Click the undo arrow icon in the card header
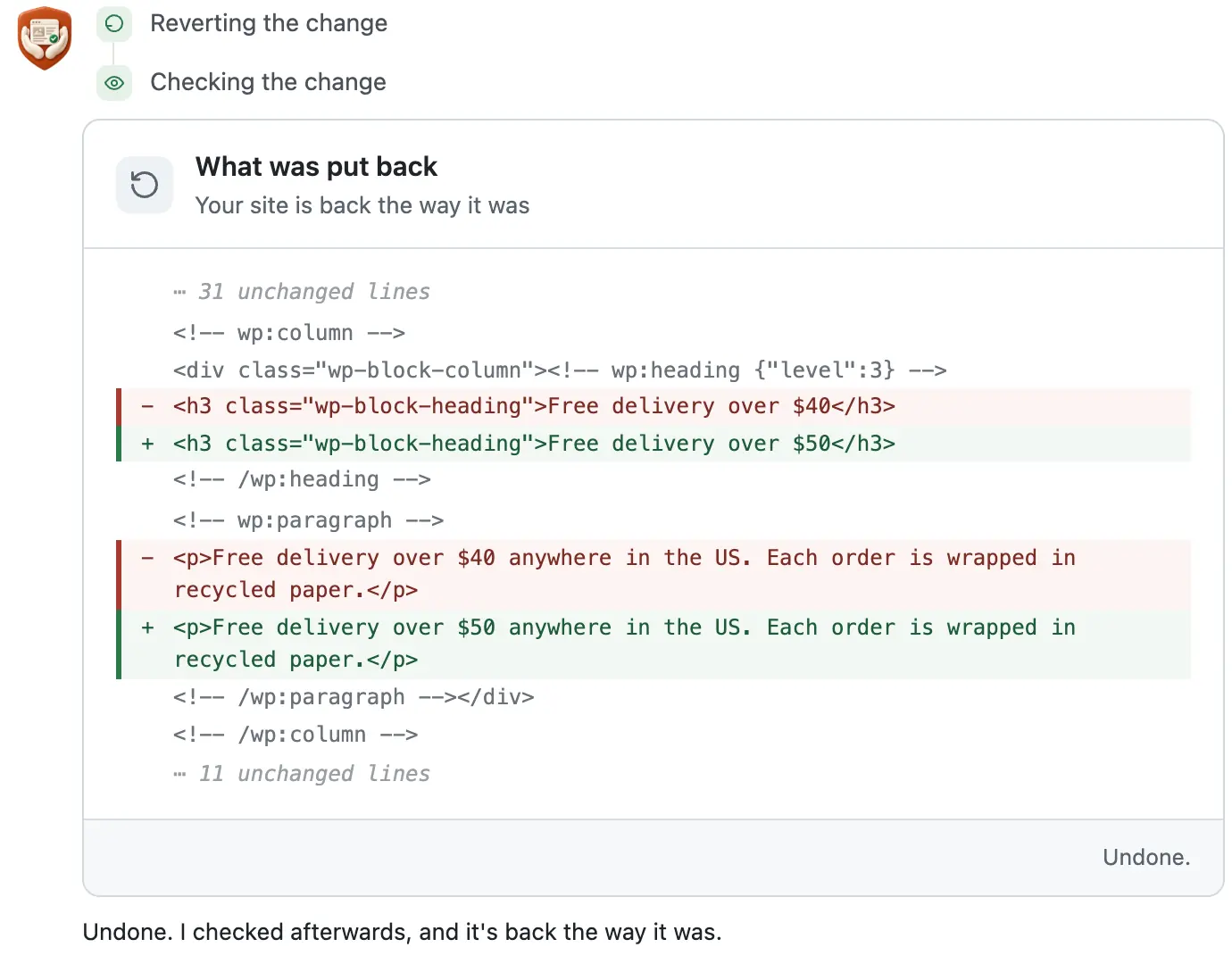The width and height of the screenshot is (1232, 964). [x=145, y=185]
